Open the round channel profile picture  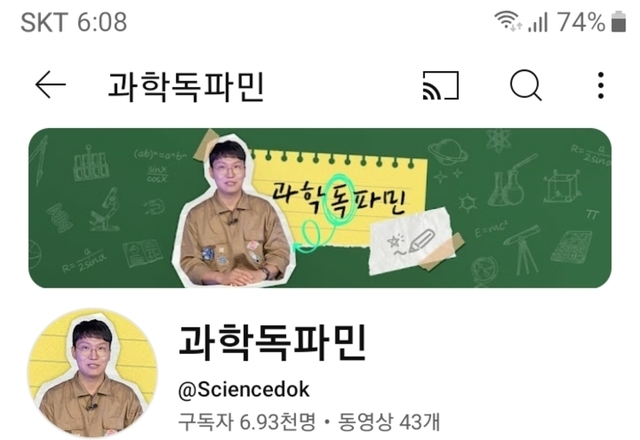93,372
